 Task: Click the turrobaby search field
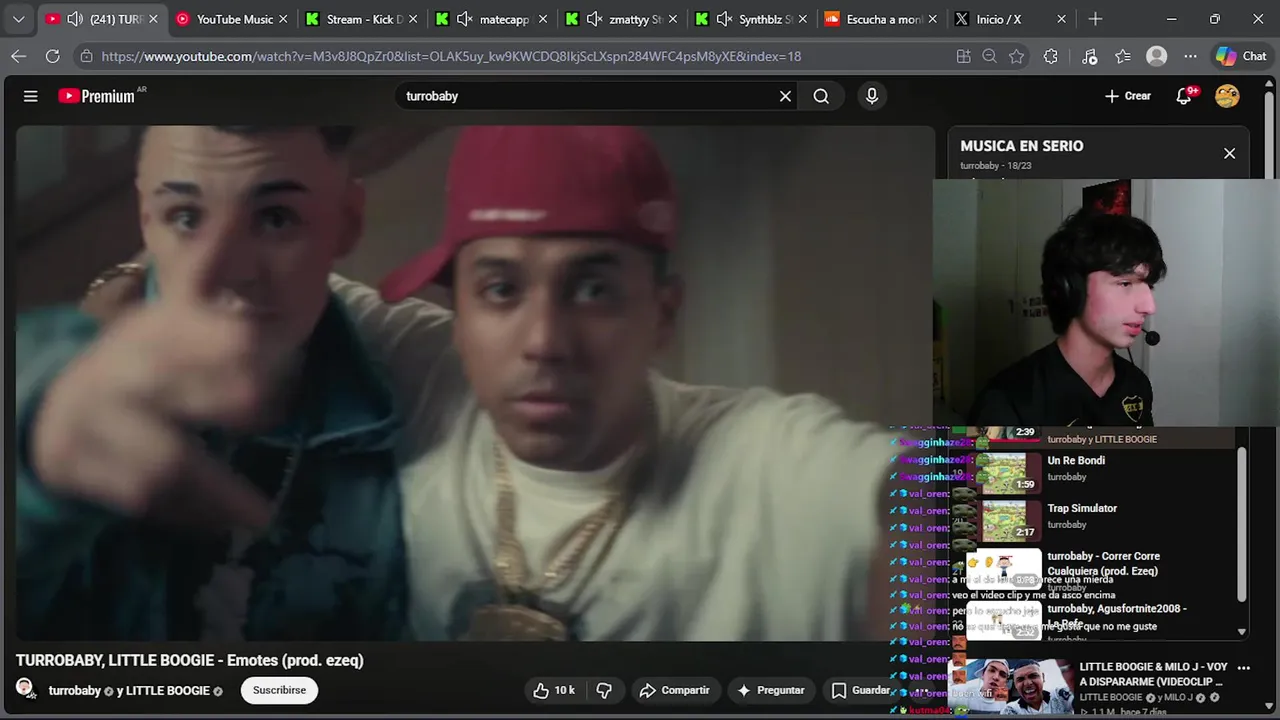pos(588,96)
